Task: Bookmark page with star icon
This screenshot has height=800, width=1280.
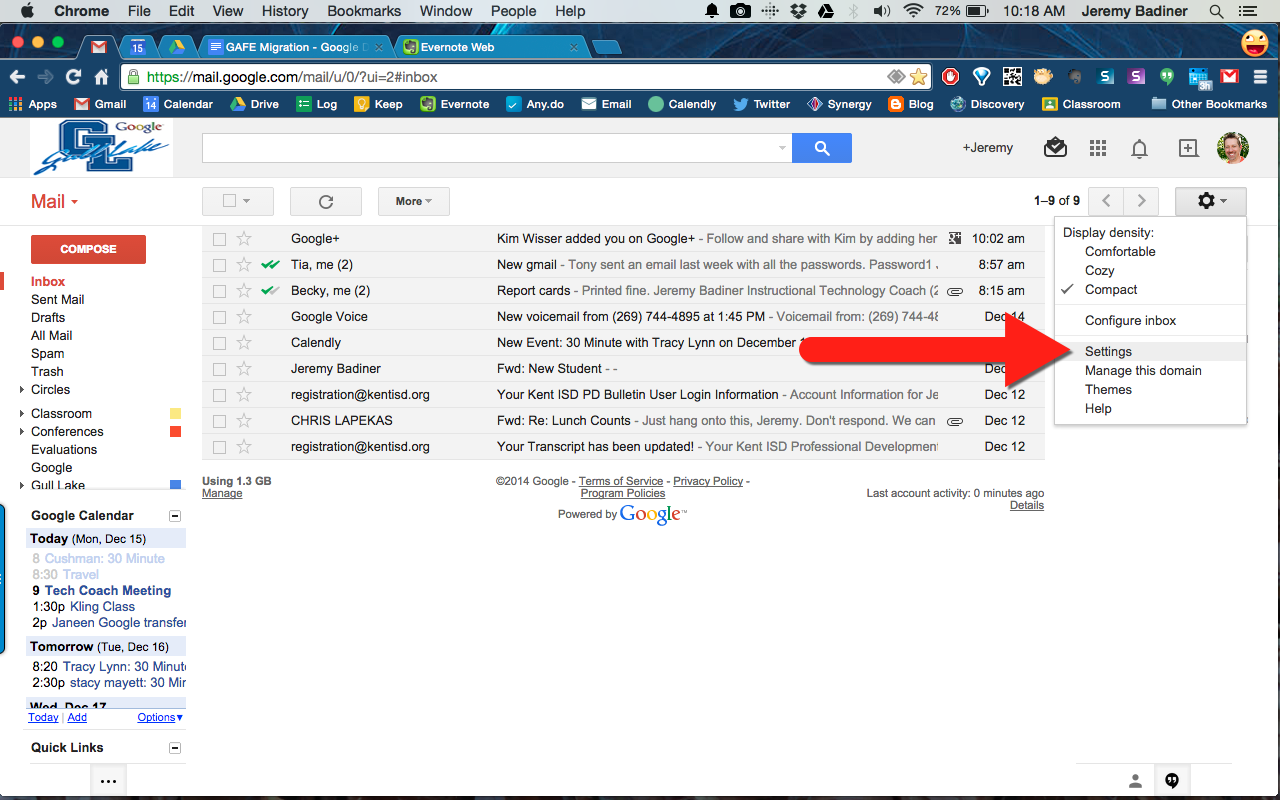Action: tap(918, 77)
